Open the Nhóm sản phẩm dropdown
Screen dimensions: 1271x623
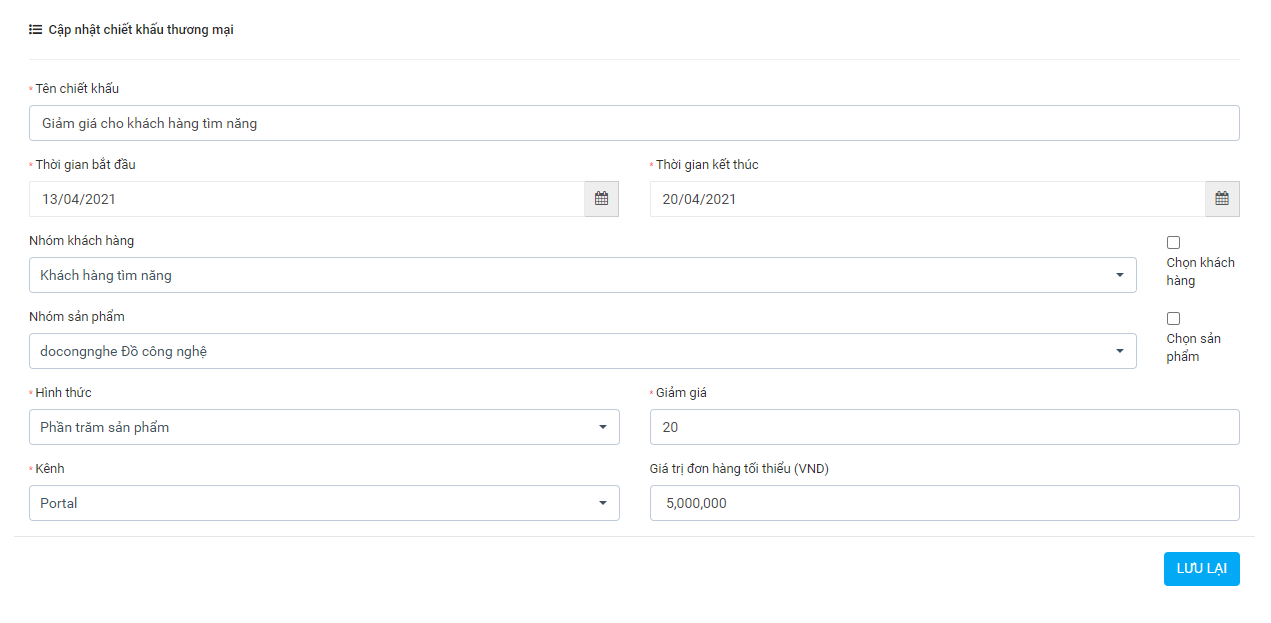tap(1119, 351)
